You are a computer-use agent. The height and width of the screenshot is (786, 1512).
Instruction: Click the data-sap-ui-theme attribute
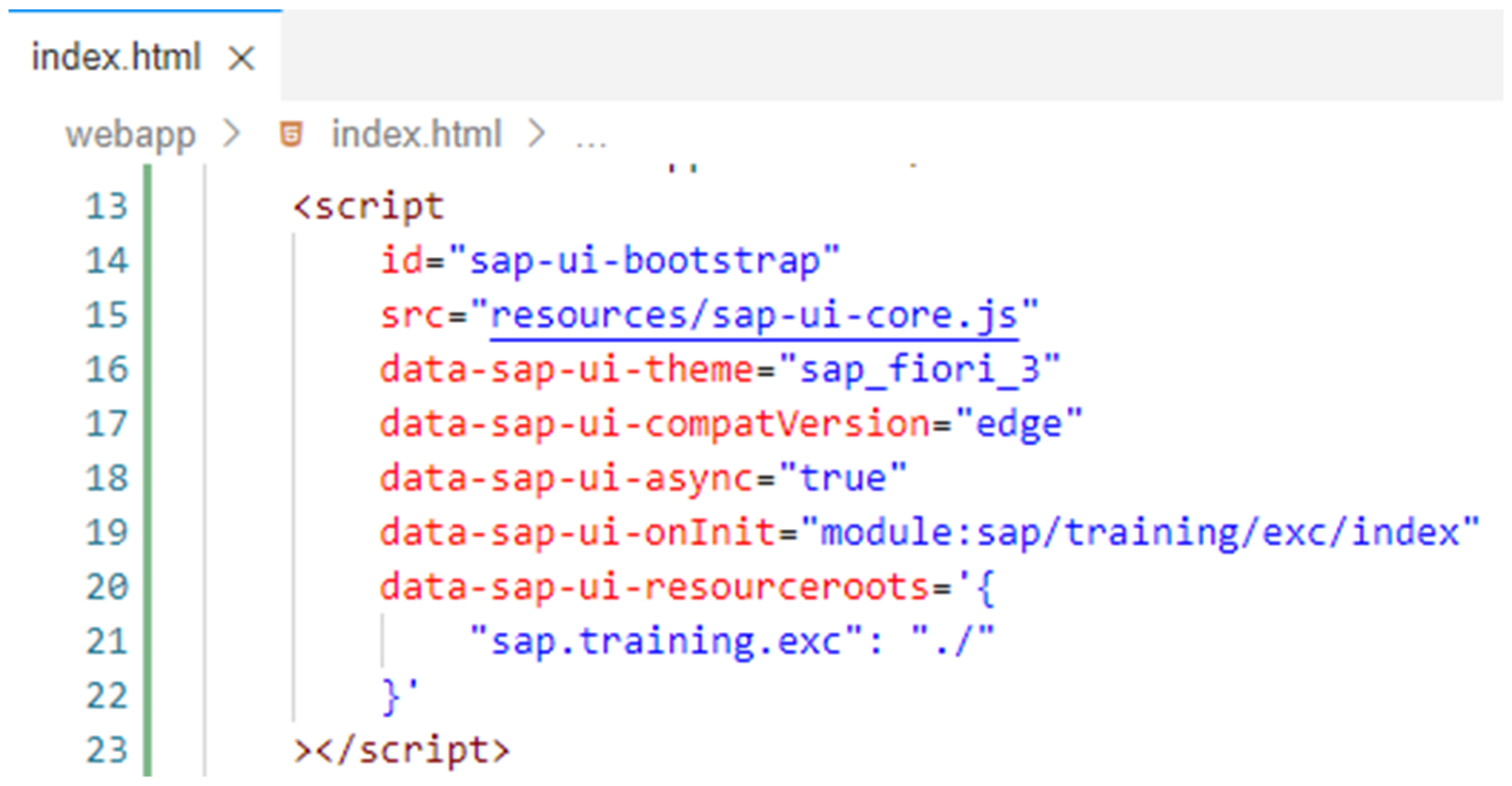click(567, 369)
